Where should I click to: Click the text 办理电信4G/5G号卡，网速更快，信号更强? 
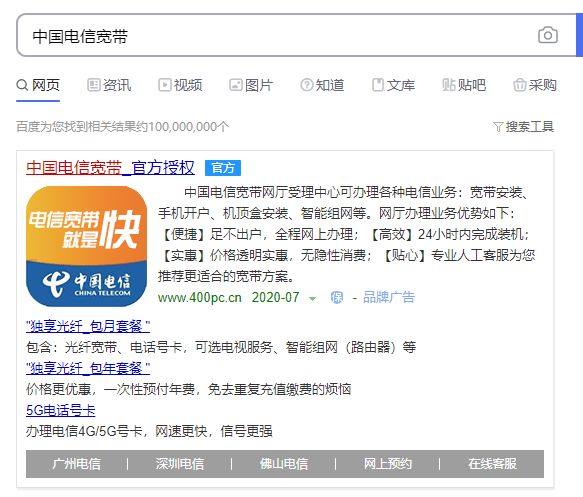(149, 431)
